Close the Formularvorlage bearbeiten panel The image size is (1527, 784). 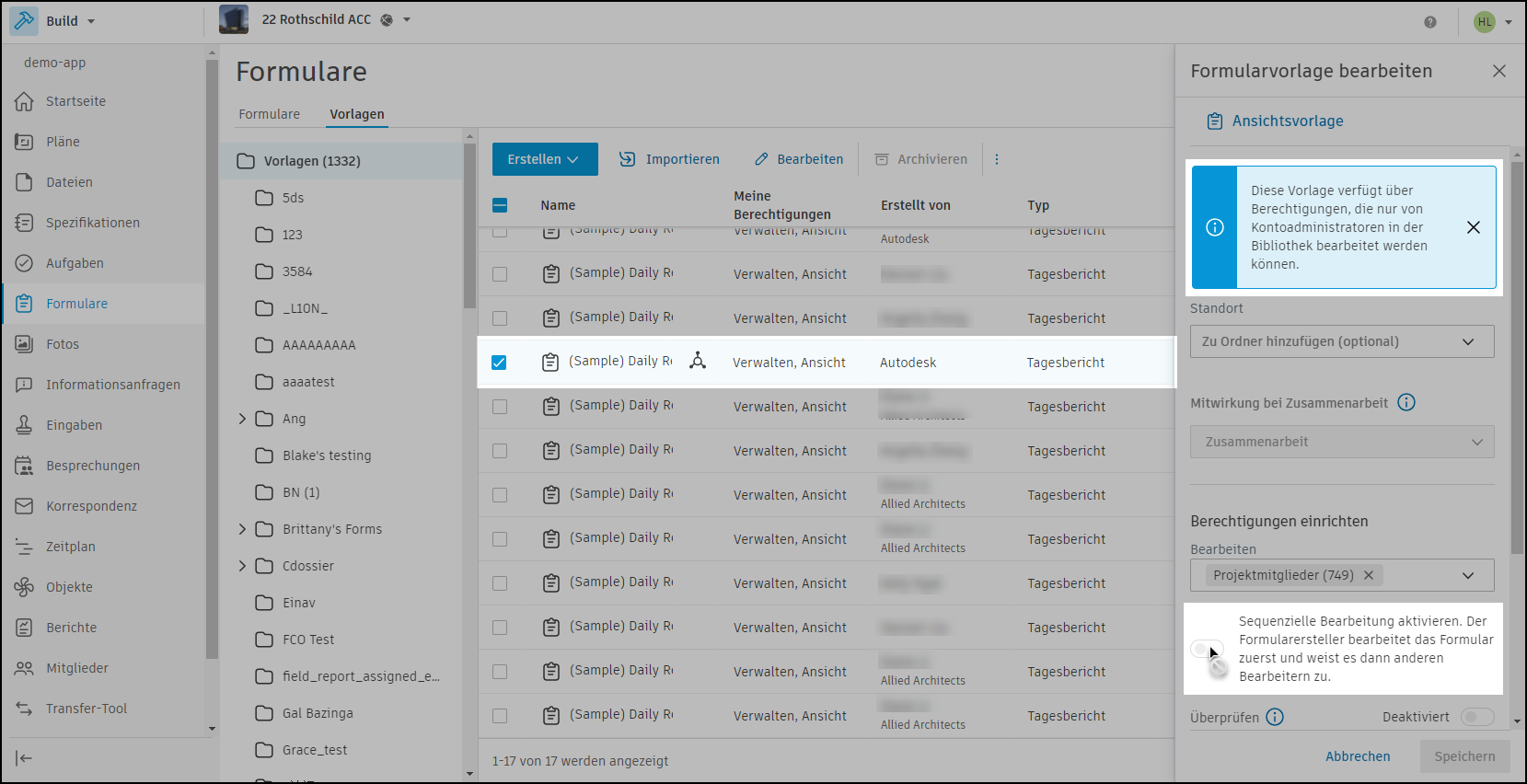[x=1499, y=71]
